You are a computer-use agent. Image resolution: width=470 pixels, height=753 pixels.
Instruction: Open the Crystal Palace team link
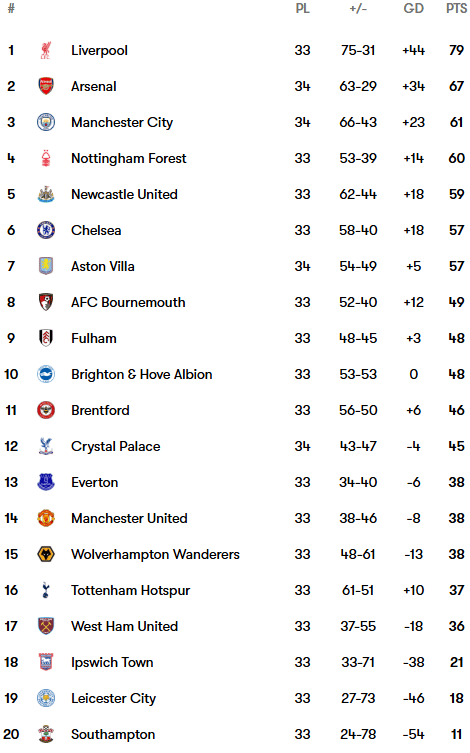click(x=116, y=447)
